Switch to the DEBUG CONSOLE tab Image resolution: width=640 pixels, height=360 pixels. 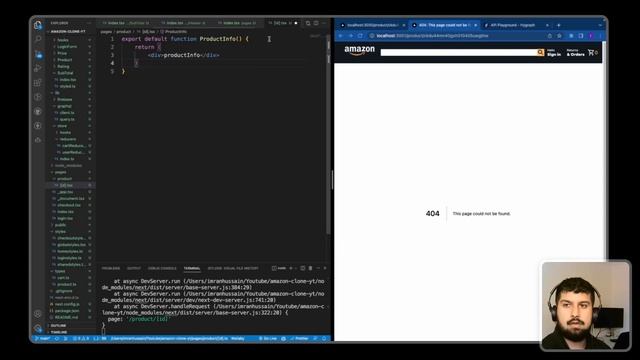162,268
